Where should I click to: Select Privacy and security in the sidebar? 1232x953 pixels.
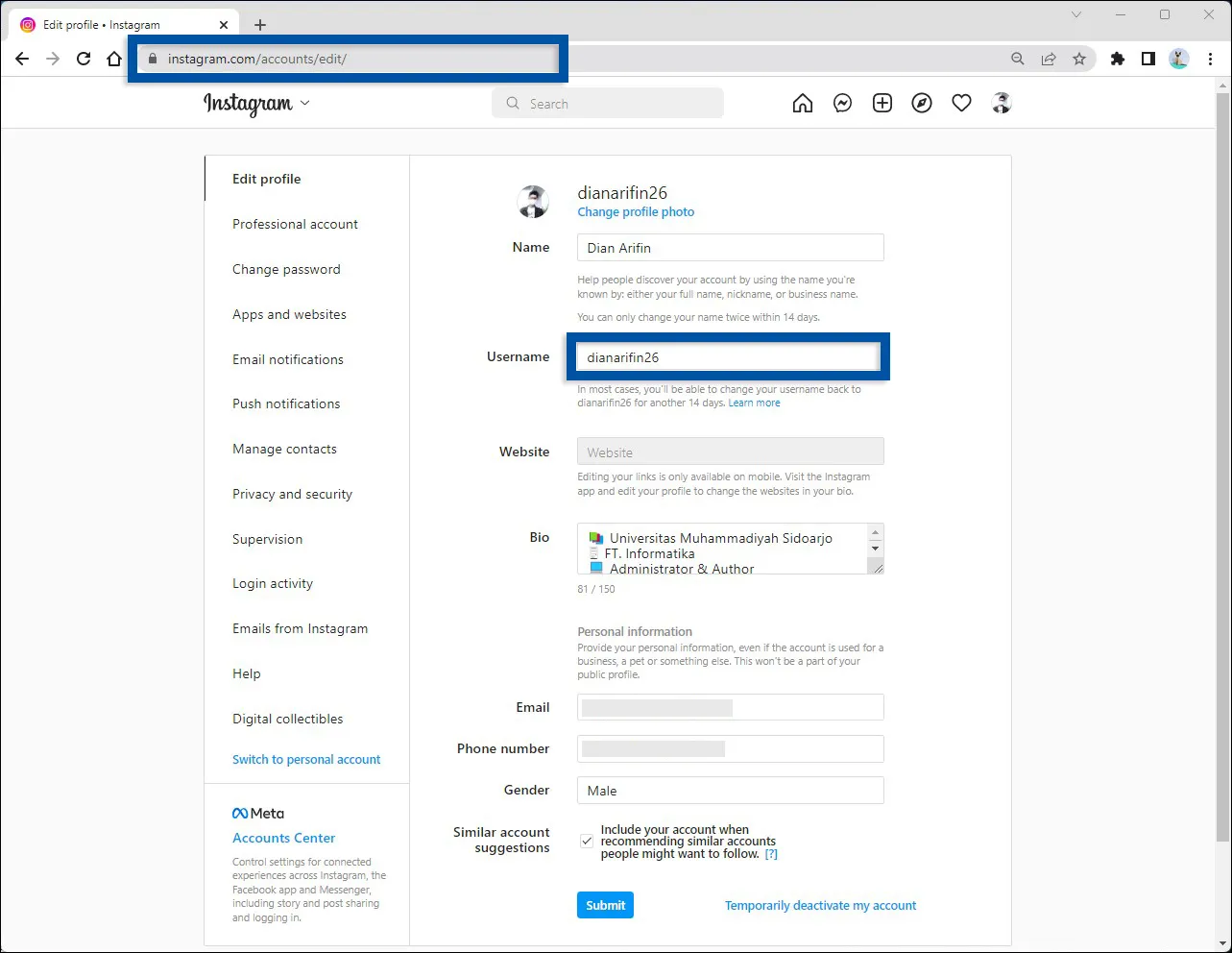[292, 494]
